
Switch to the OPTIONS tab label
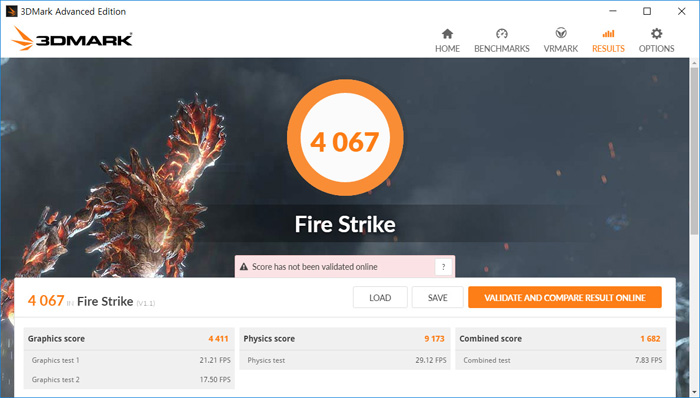[656, 49]
